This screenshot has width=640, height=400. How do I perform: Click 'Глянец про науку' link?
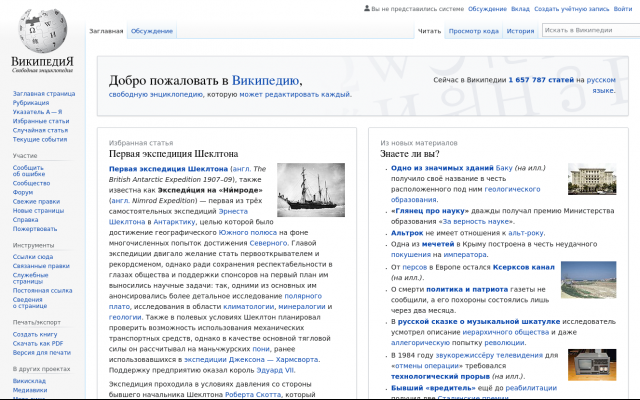(x=430, y=211)
